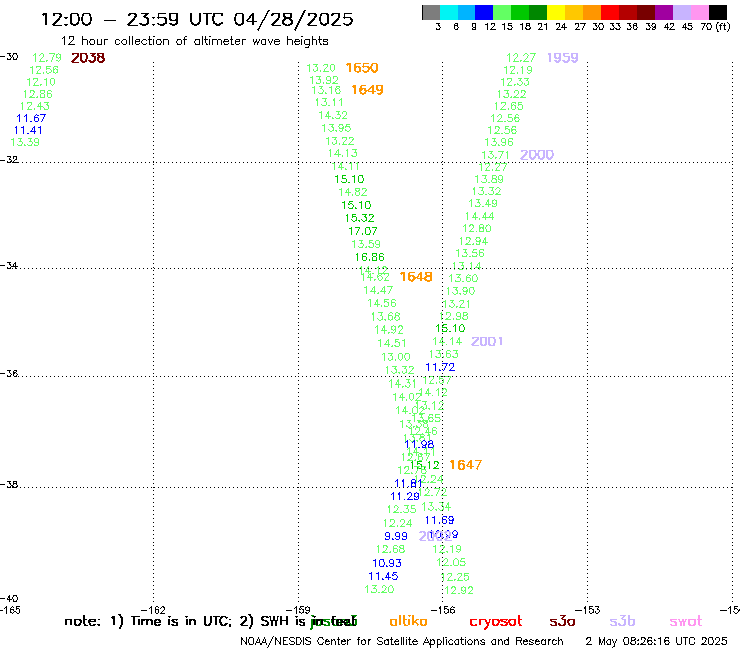This screenshot has width=740, height=650.
Task: Click the wave height value '13.39'
Action: click(25, 142)
